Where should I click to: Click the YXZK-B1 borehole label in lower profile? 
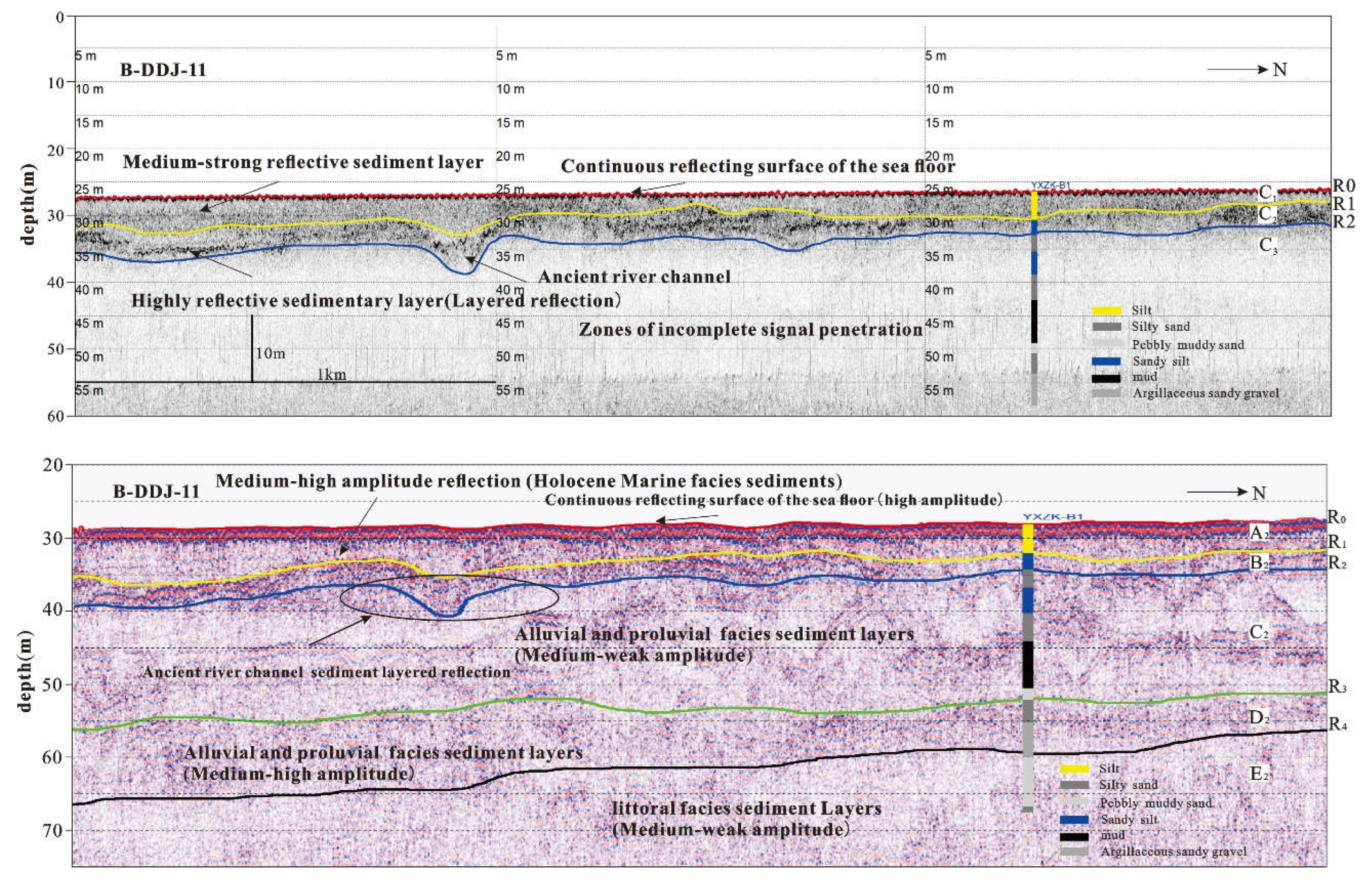point(1053,517)
